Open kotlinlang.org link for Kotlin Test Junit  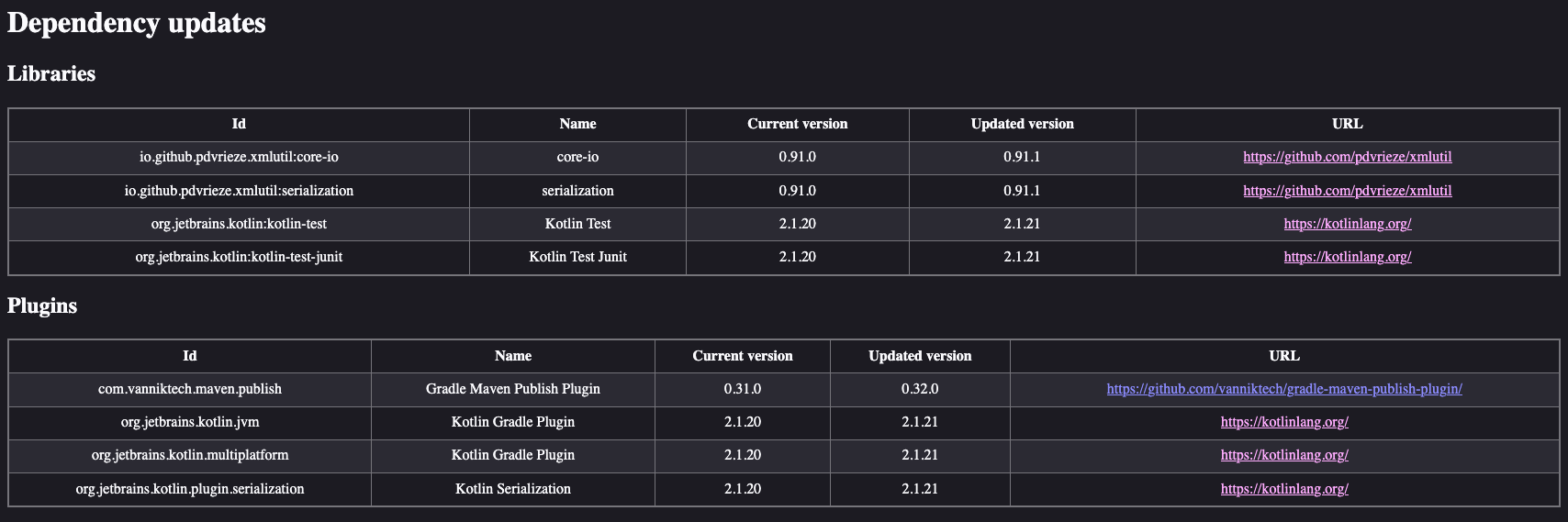click(1347, 257)
